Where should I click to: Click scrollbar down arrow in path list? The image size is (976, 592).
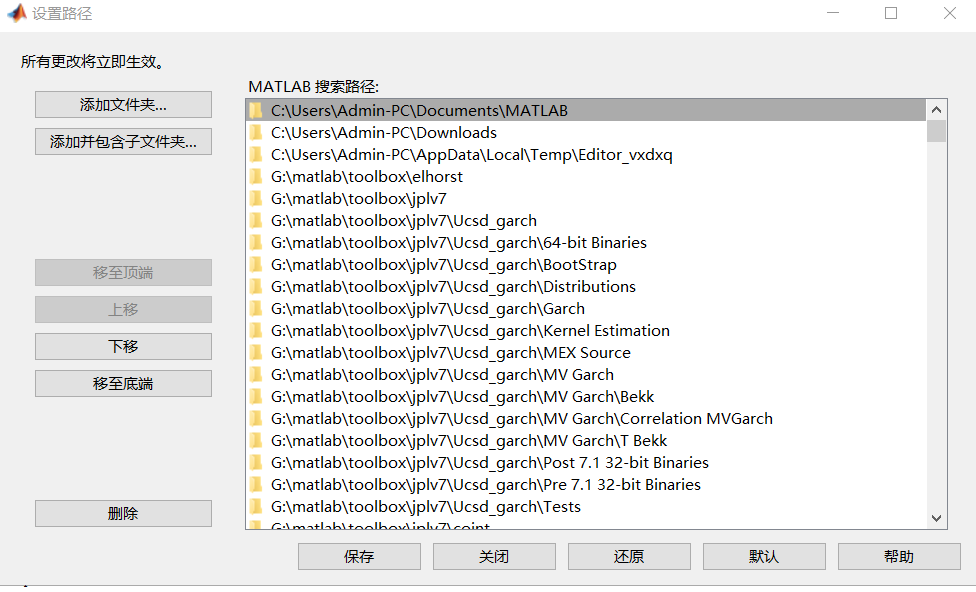pyautogui.click(x=936, y=518)
